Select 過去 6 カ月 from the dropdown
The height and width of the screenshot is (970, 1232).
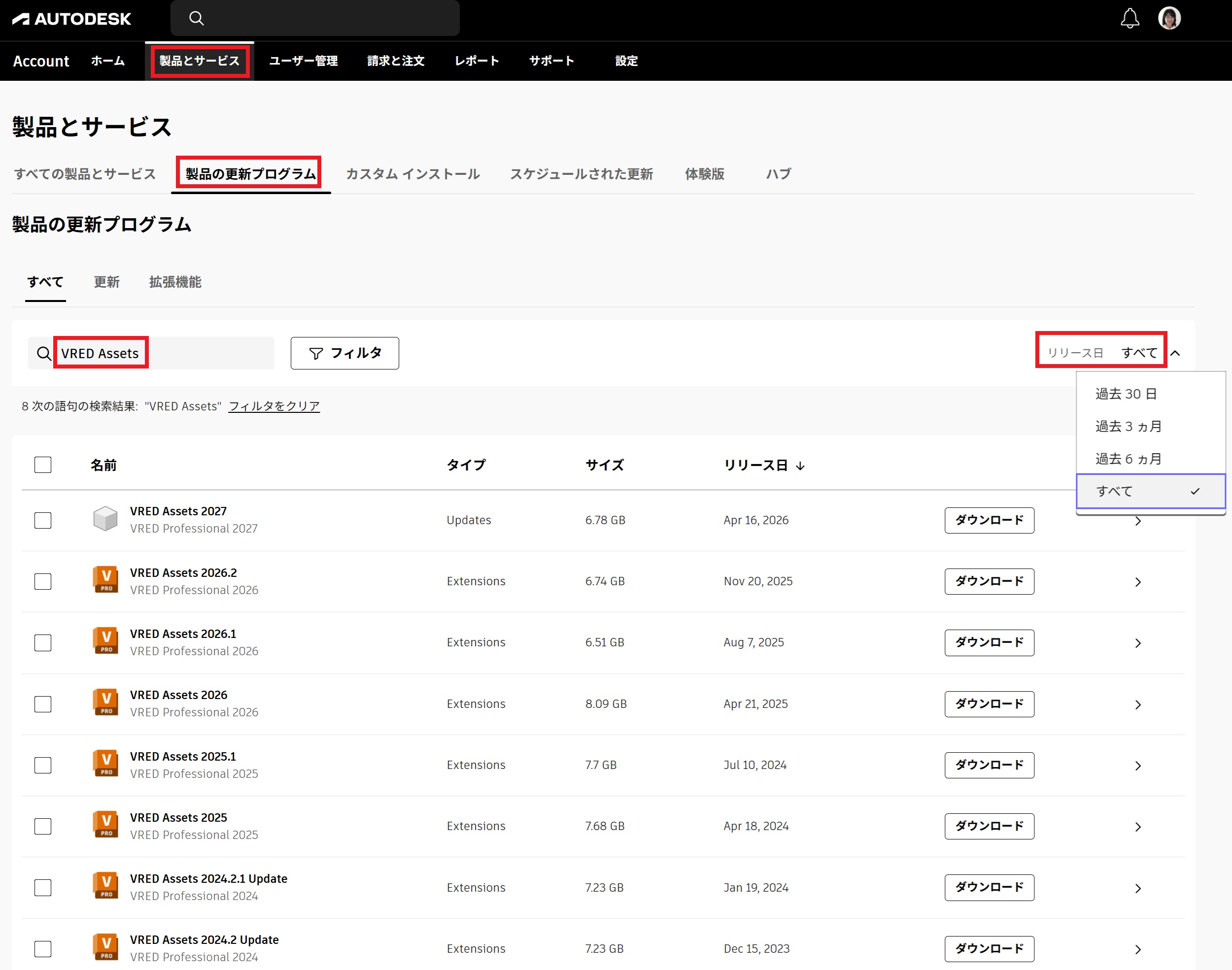click(x=1151, y=458)
